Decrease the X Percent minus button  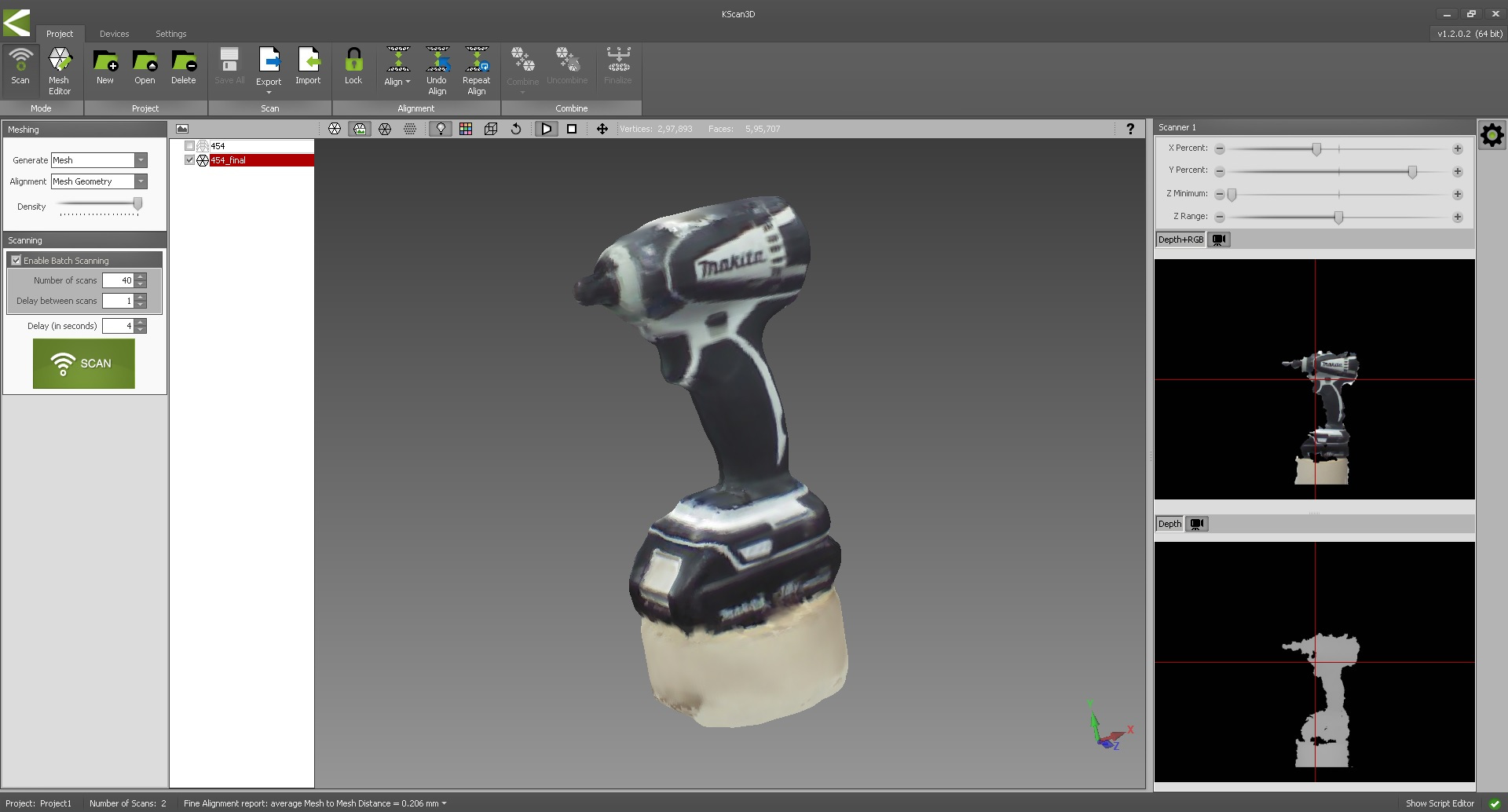(x=1220, y=148)
